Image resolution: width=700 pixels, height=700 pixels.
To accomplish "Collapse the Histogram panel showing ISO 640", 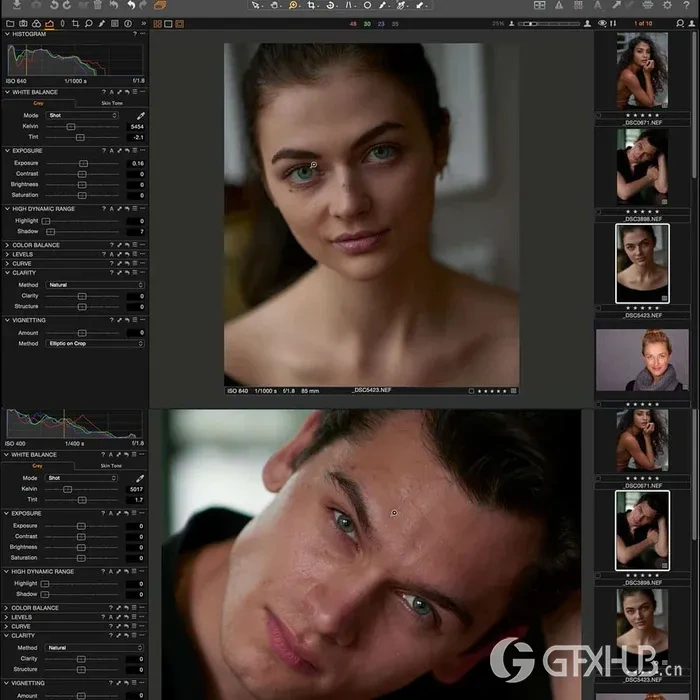I will (x=7, y=34).
